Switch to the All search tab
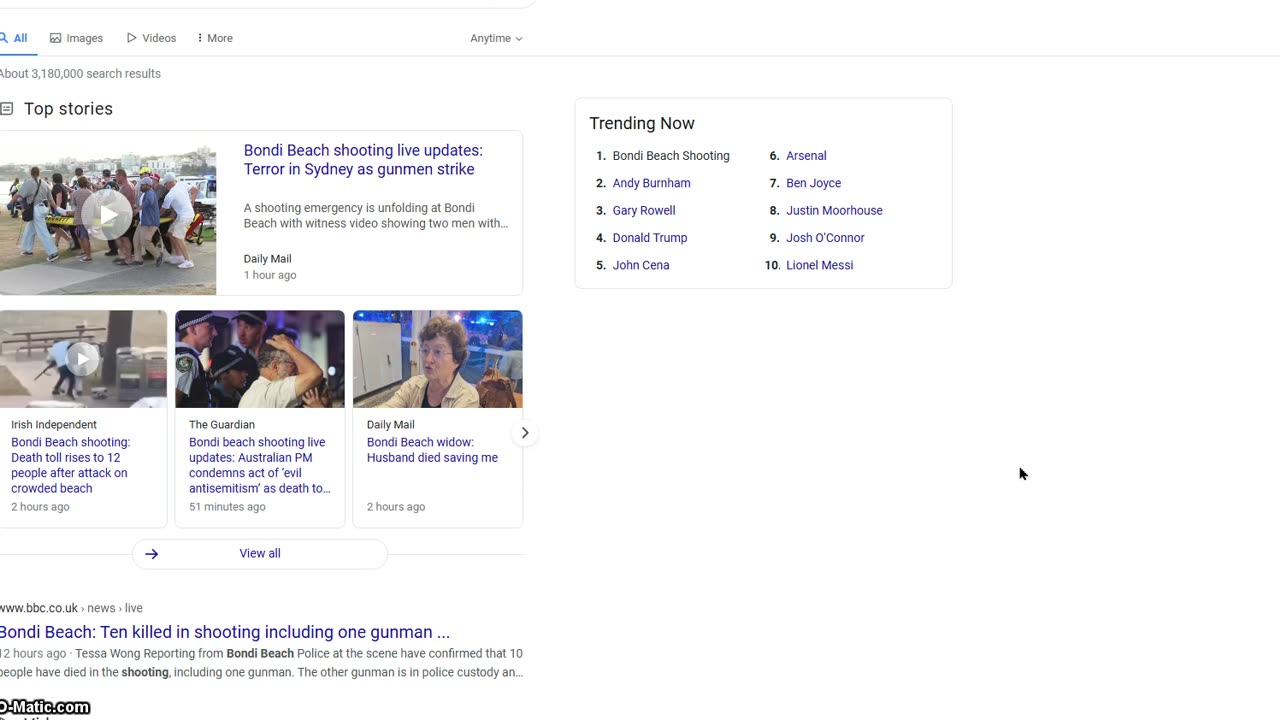The width and height of the screenshot is (1280, 720). 14,38
